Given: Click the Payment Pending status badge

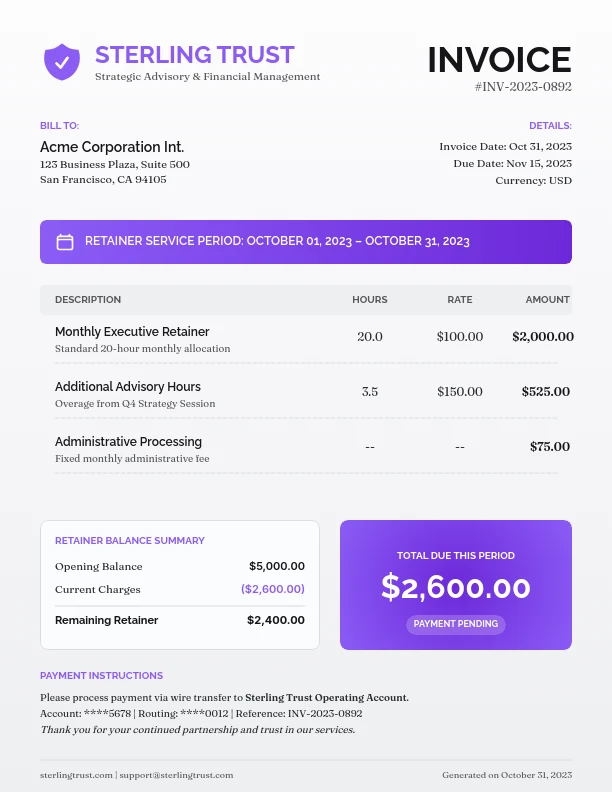Looking at the screenshot, I should pos(456,624).
